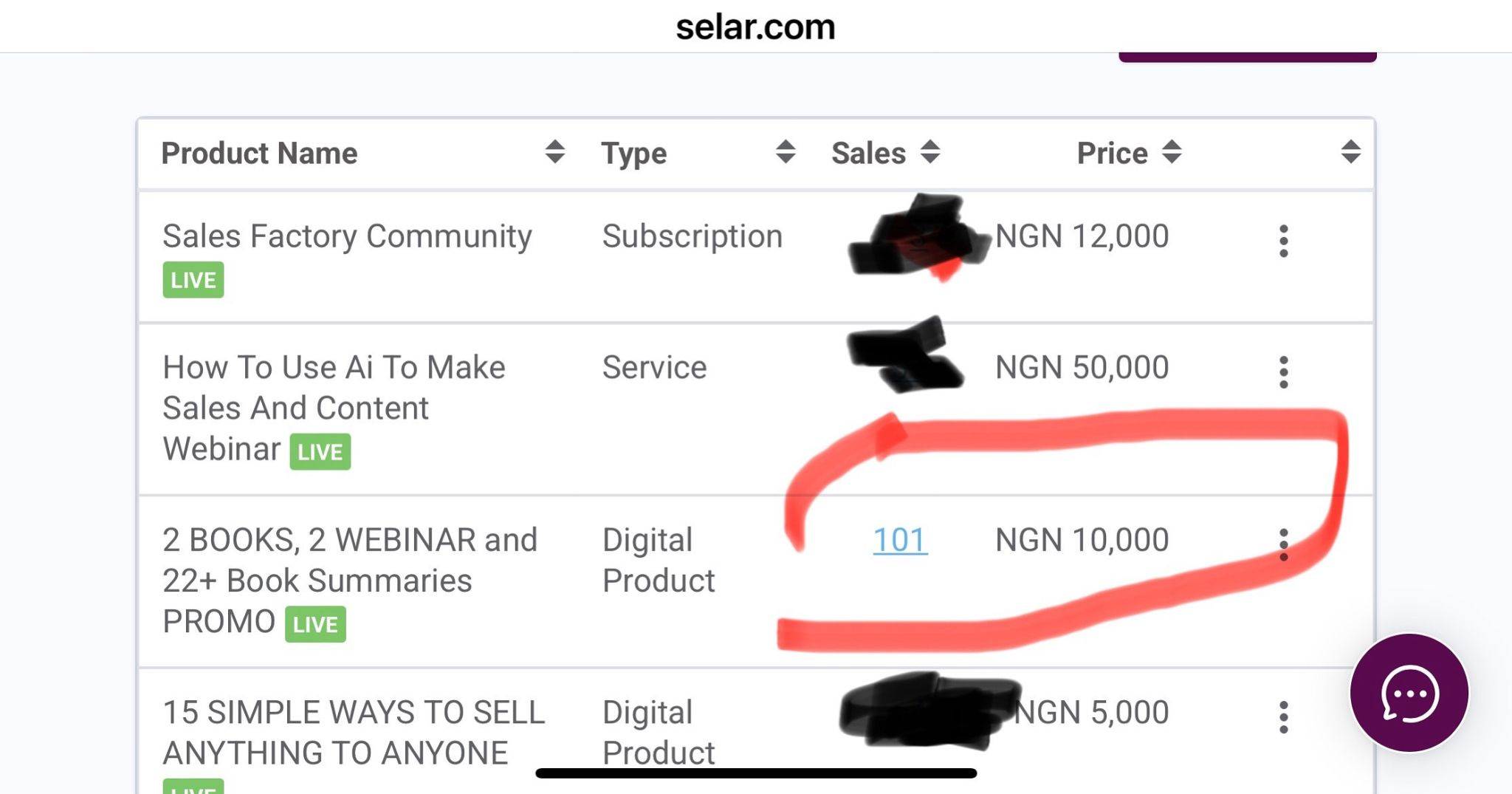Open the purple live chat bubble

pos(1409,693)
